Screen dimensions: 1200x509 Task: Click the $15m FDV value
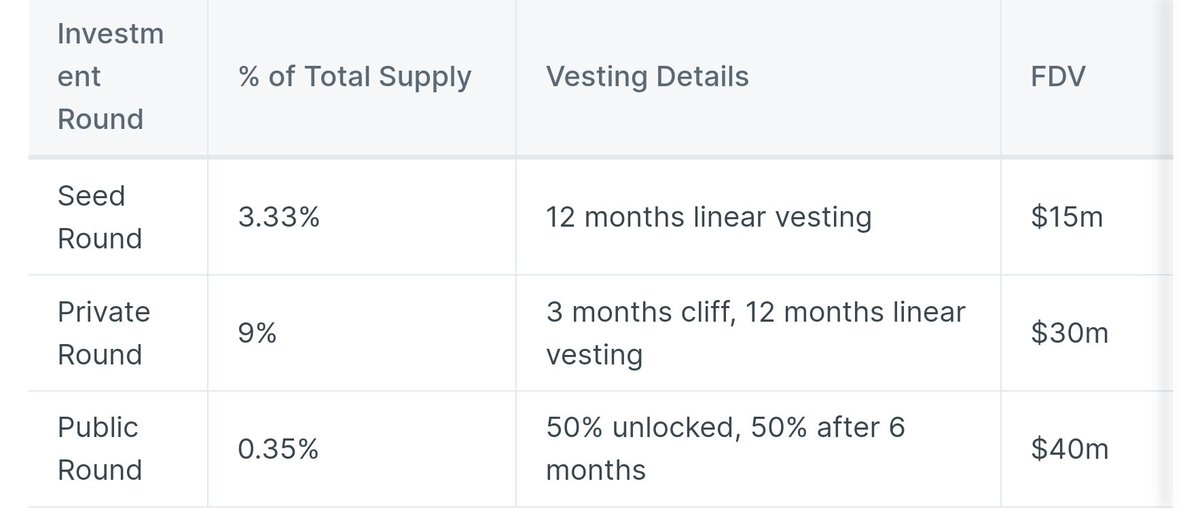1067,217
